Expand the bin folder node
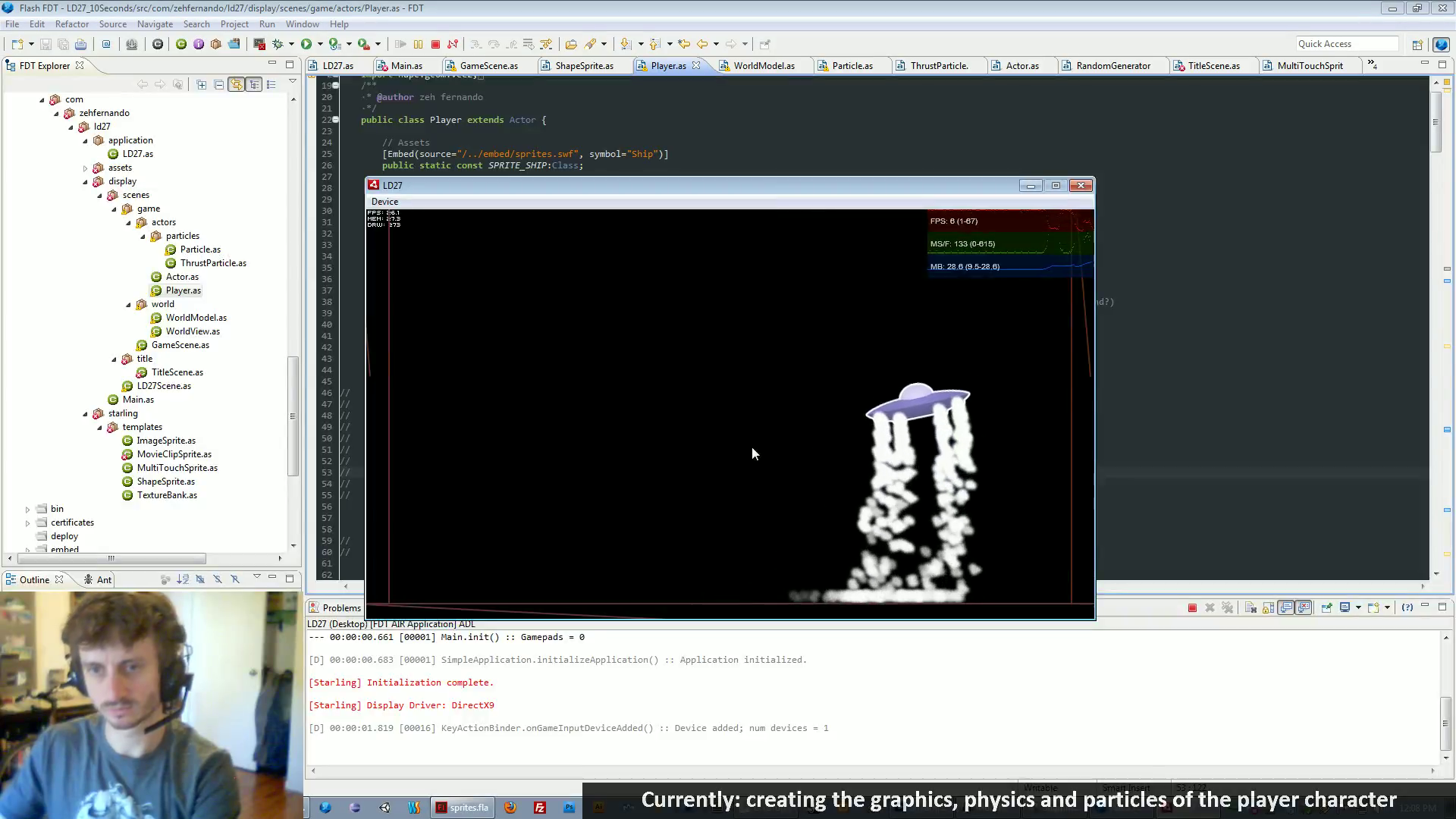 [27, 509]
